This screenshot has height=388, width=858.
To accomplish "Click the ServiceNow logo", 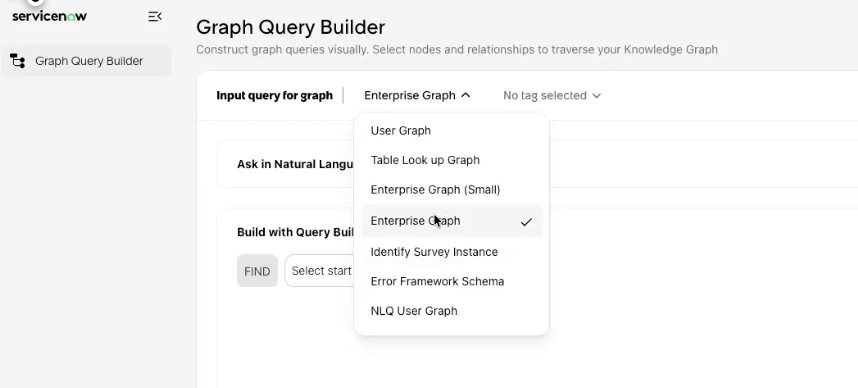I will click(x=49, y=16).
